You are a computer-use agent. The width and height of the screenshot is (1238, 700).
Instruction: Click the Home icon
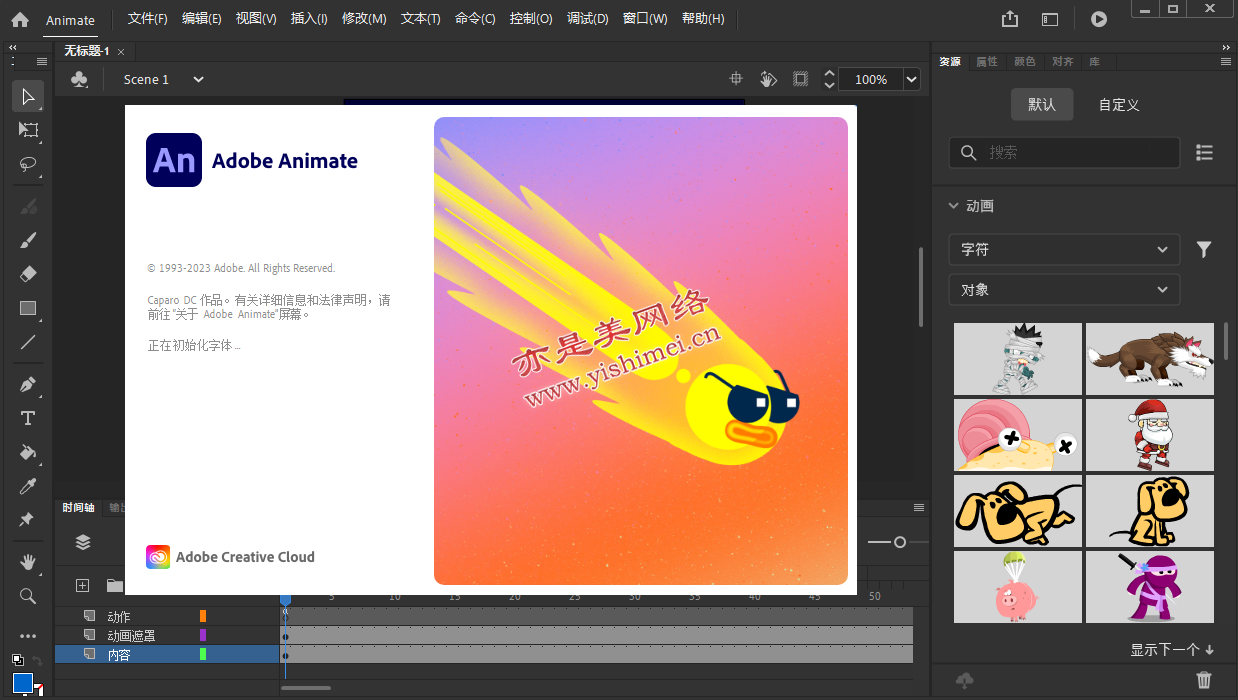[20, 19]
